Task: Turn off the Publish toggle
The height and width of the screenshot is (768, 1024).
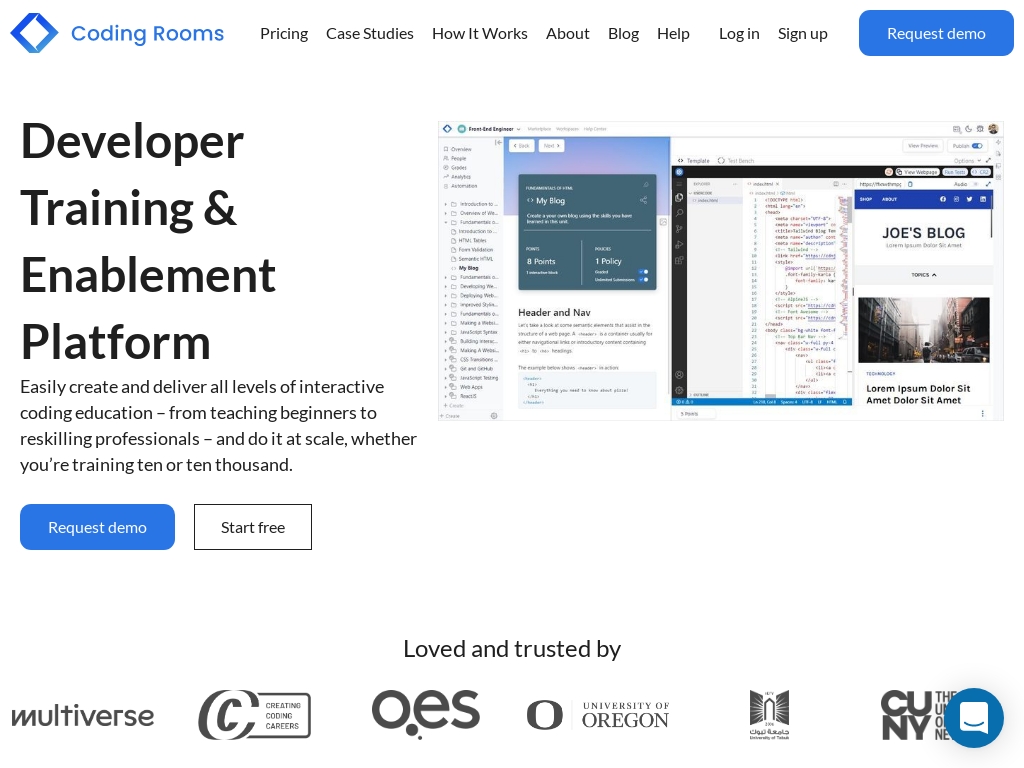Action: [977, 146]
